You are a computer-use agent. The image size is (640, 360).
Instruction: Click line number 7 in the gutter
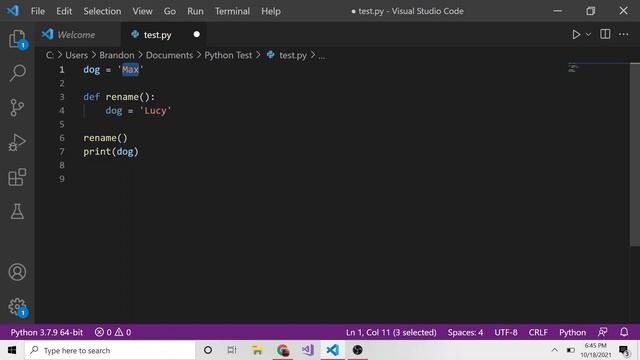62,152
